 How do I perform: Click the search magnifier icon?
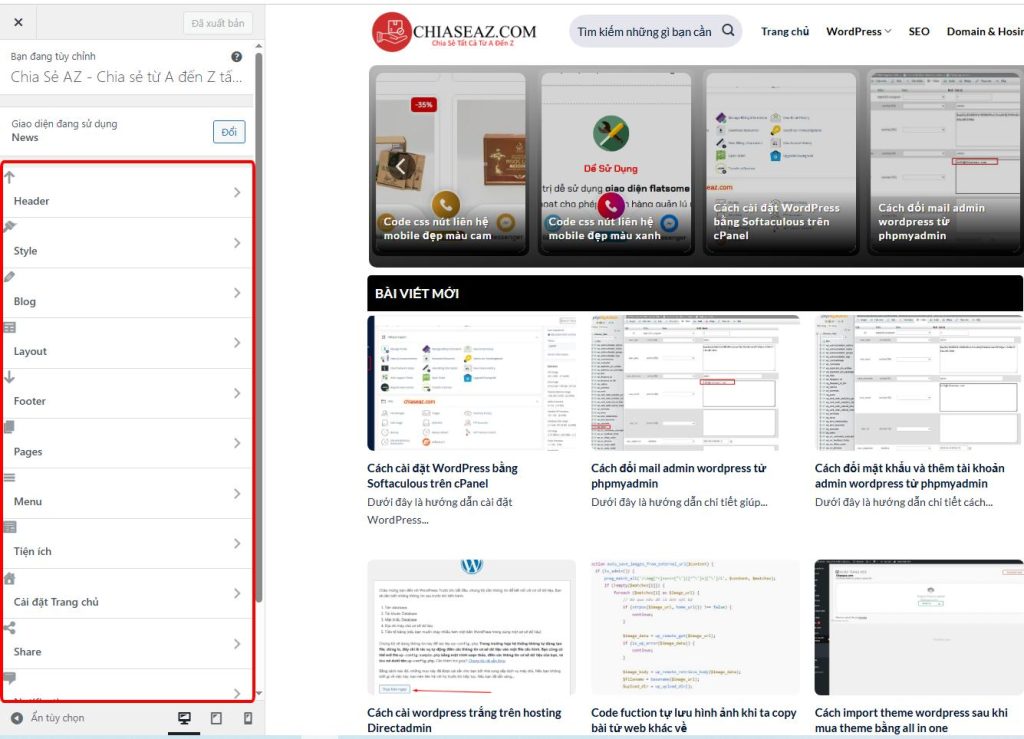tap(728, 31)
